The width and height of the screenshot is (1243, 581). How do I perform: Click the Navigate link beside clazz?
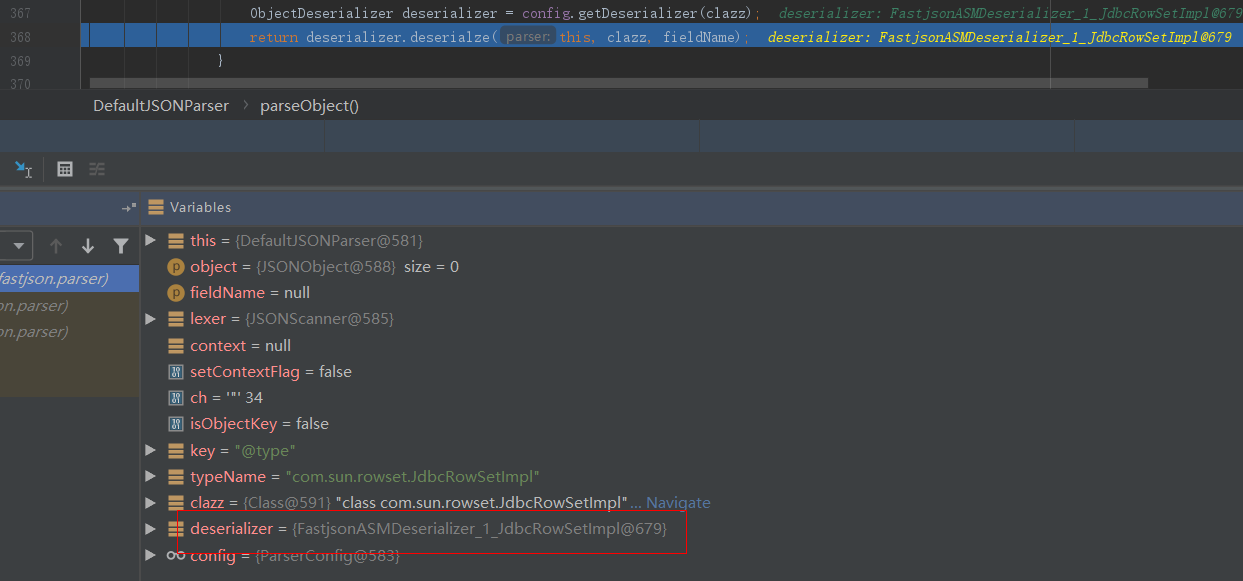pyautogui.click(x=677, y=502)
